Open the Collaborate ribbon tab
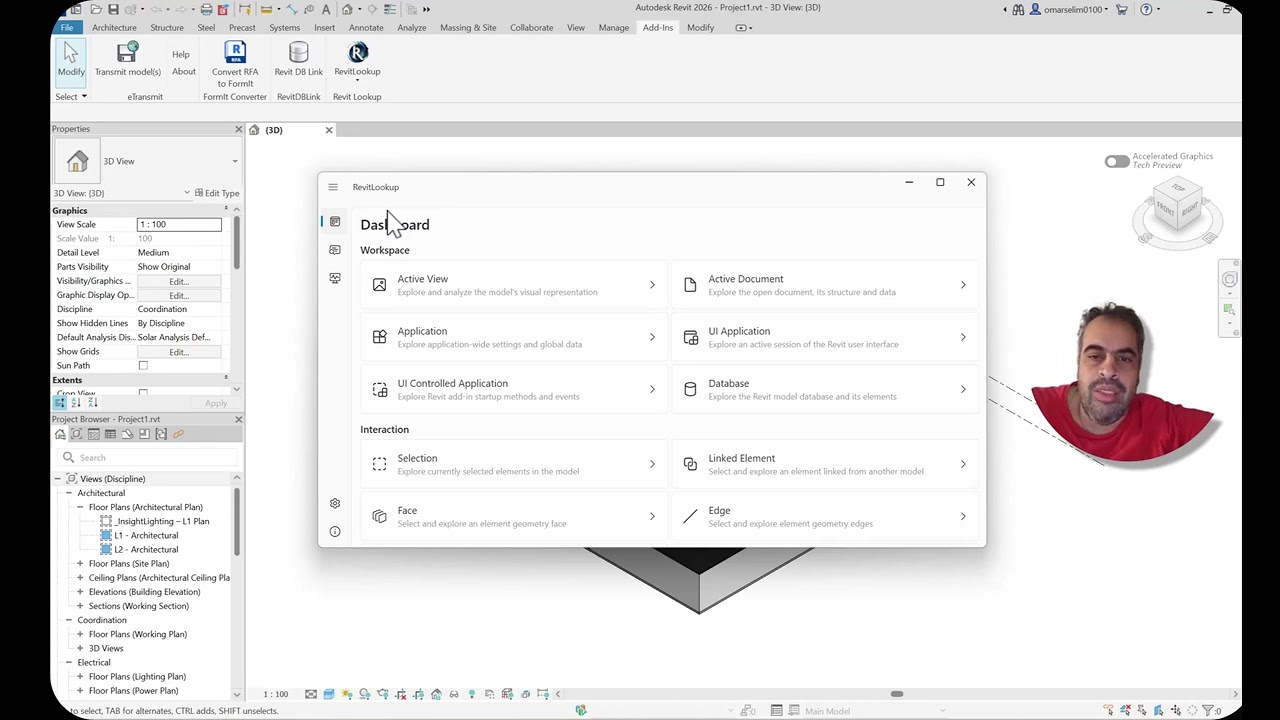 (531, 28)
